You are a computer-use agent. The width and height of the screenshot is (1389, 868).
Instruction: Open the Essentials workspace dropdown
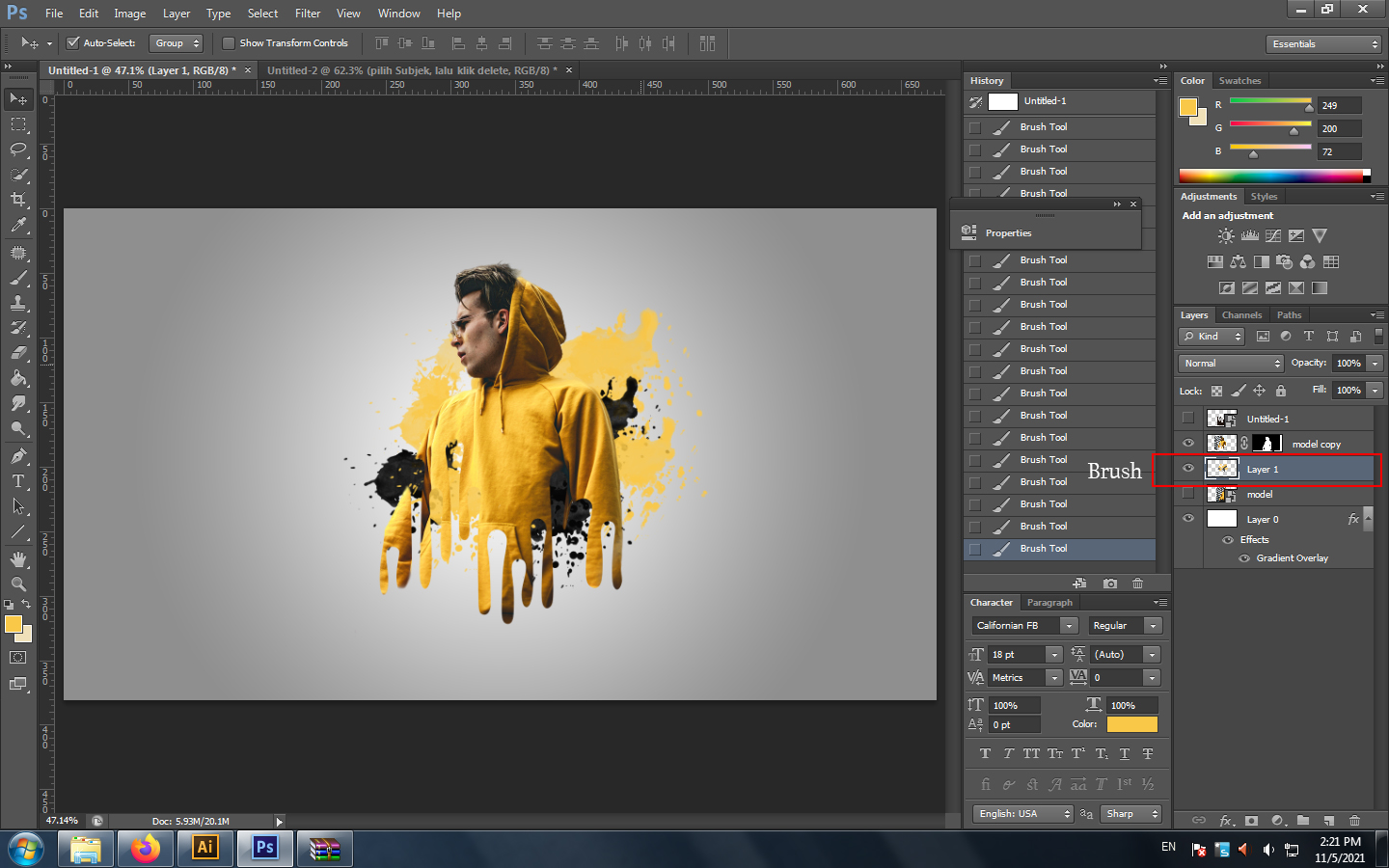click(1324, 44)
